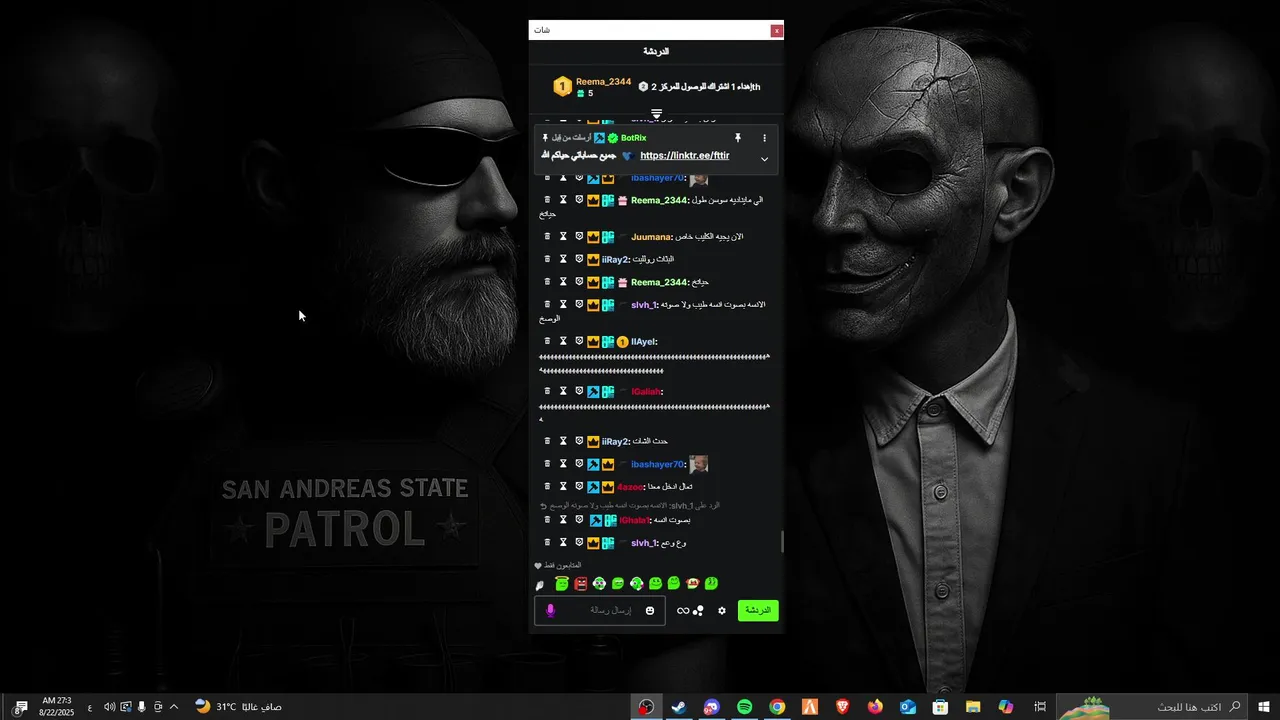Delete IGallah's message with trash icon
The image size is (1280, 720).
click(547, 391)
